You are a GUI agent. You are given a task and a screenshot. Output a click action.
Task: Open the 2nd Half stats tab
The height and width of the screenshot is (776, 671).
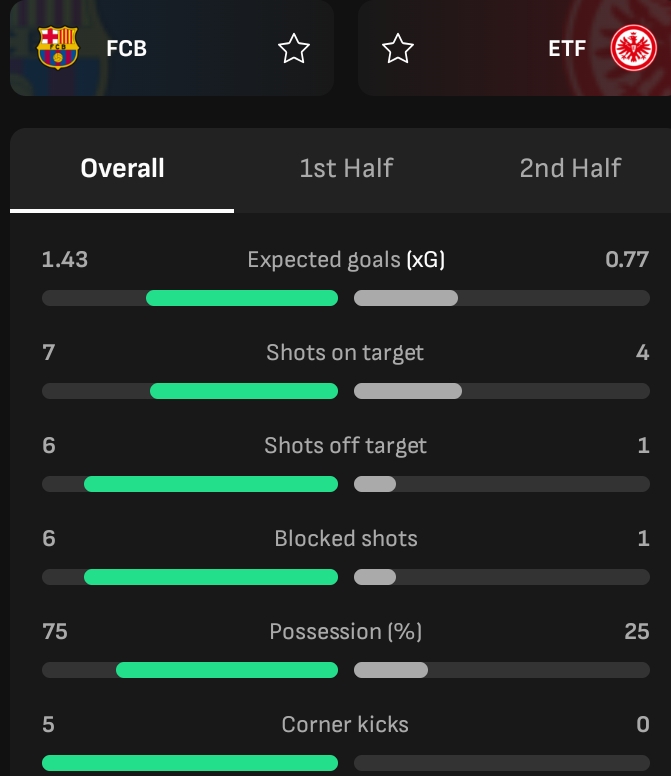[570, 168]
